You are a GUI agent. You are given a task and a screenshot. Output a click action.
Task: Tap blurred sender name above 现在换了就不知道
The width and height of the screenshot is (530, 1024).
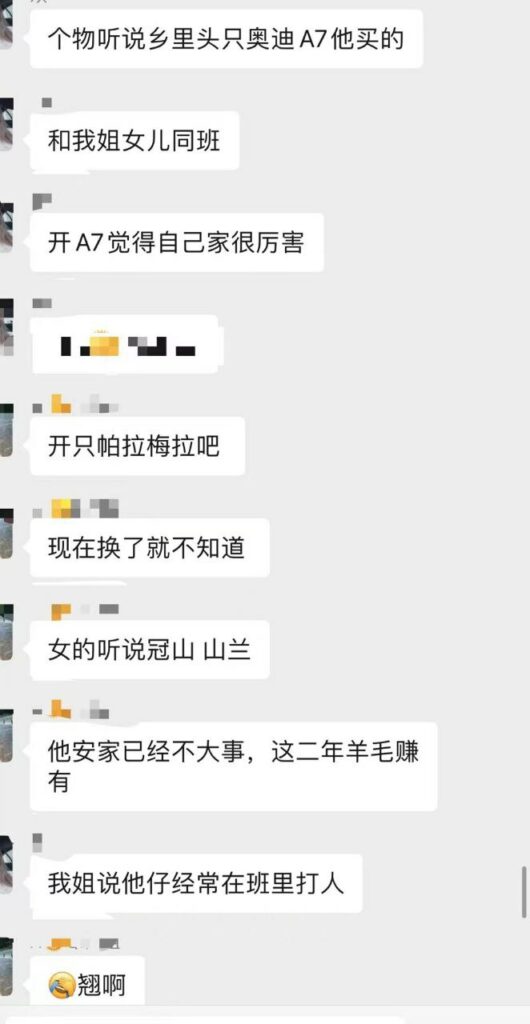tap(75, 507)
